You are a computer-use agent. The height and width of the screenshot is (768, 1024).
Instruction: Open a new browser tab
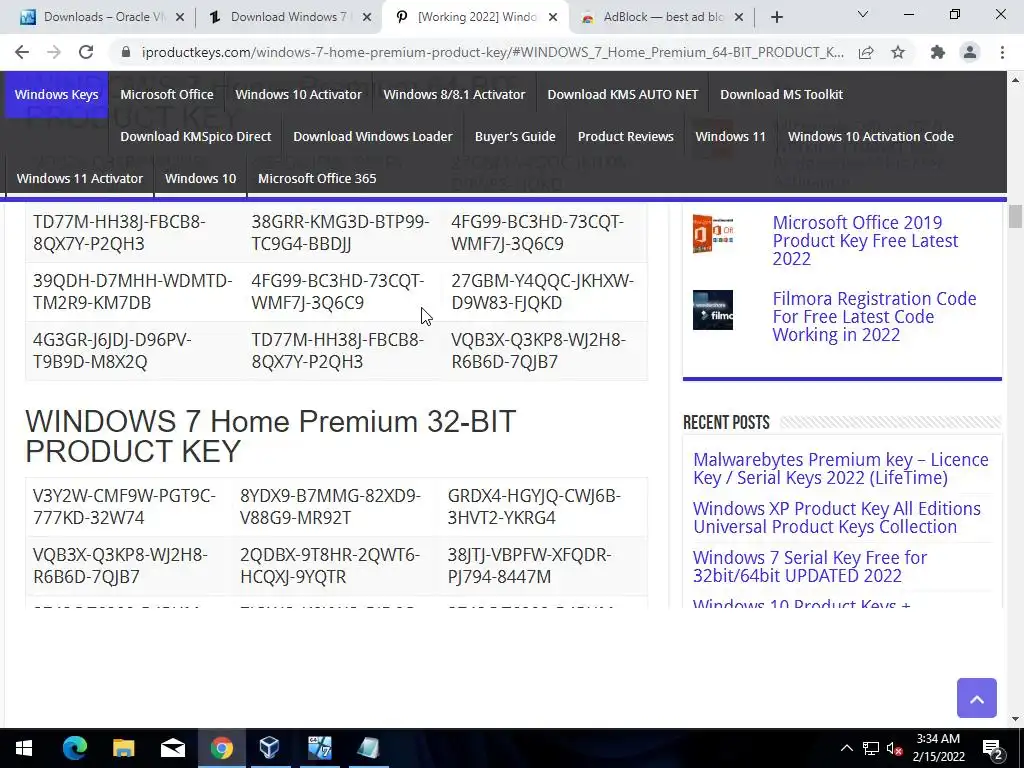776,17
